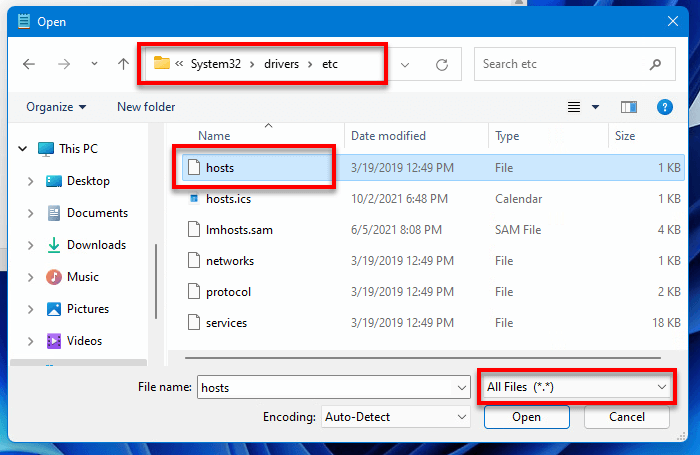Select the services file
700x455 pixels.
click(x=433, y=323)
